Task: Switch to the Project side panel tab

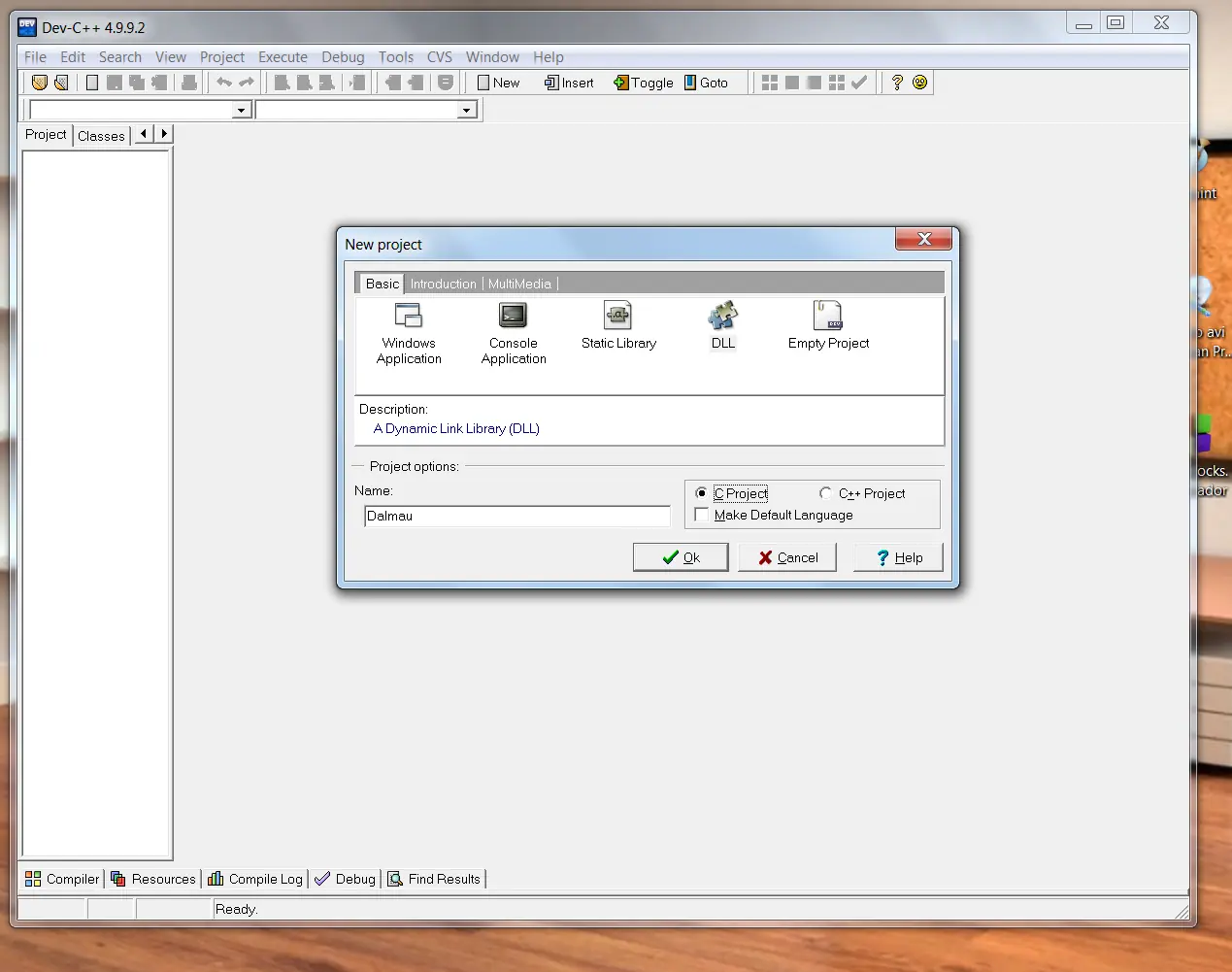Action: coord(47,135)
